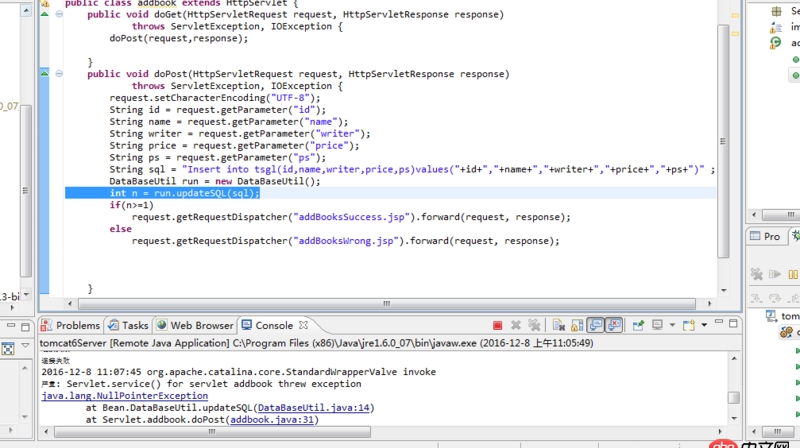Click the lower yellow overview ruler marker
Screen dimensions: 800x448
[735, 34]
